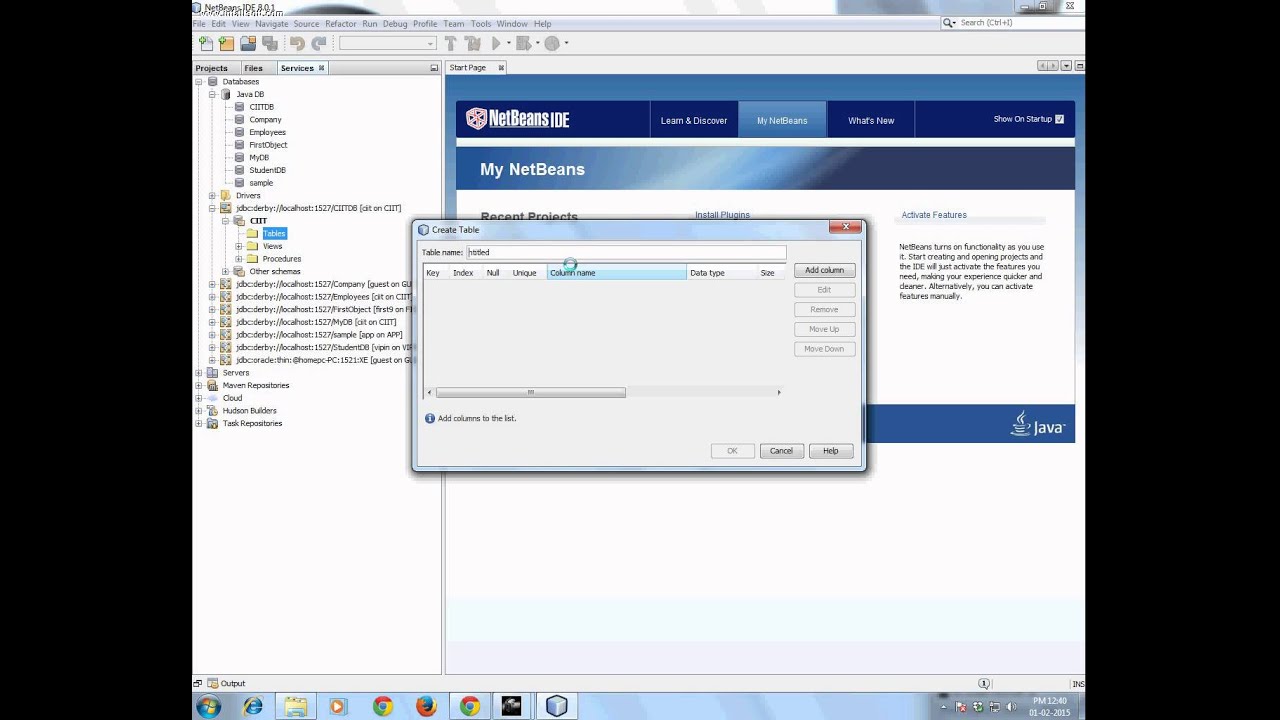The height and width of the screenshot is (720, 1280).
Task: Click the Undo toolbar icon
Action: tap(297, 43)
